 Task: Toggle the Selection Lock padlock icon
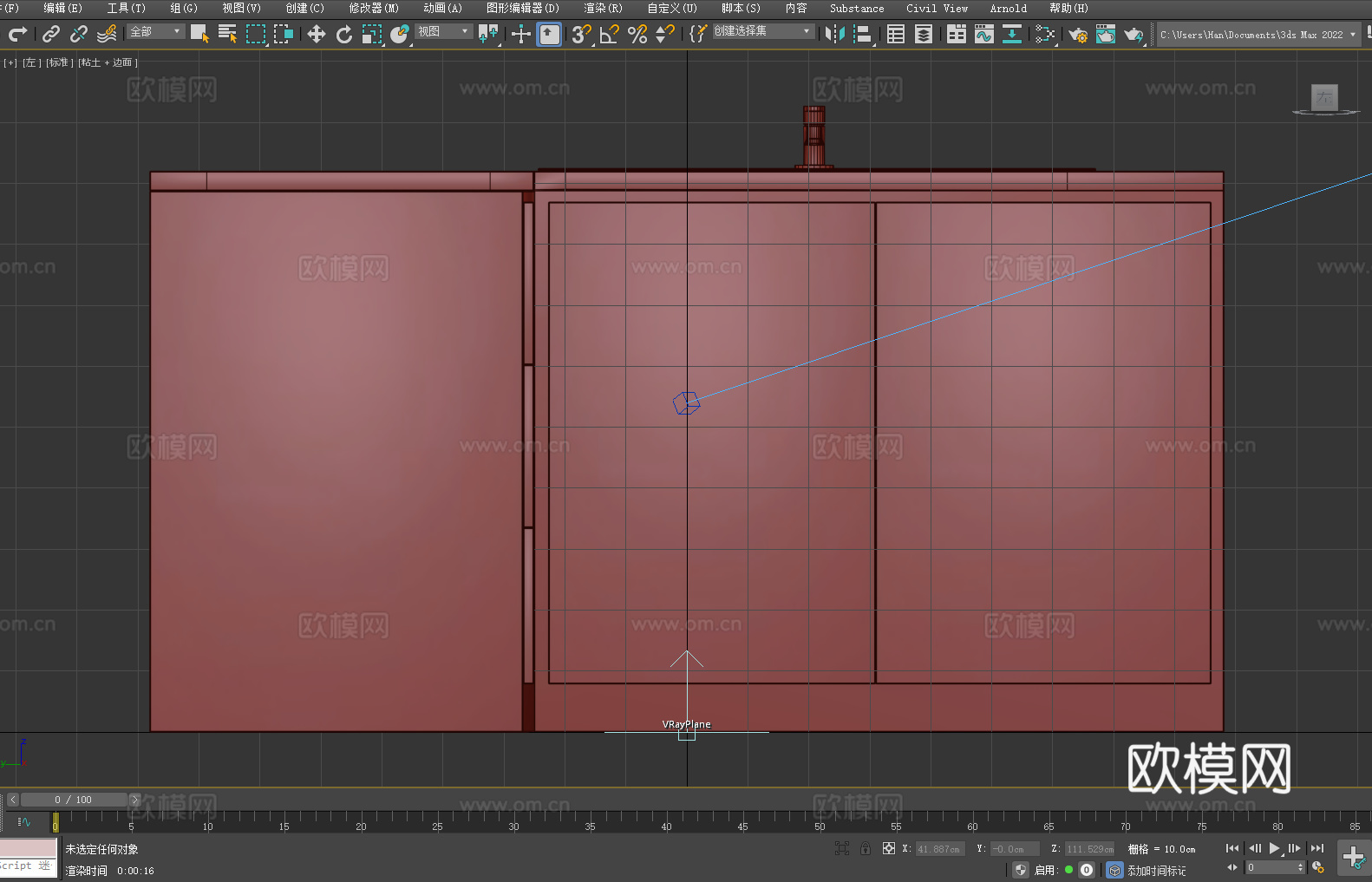click(x=866, y=848)
